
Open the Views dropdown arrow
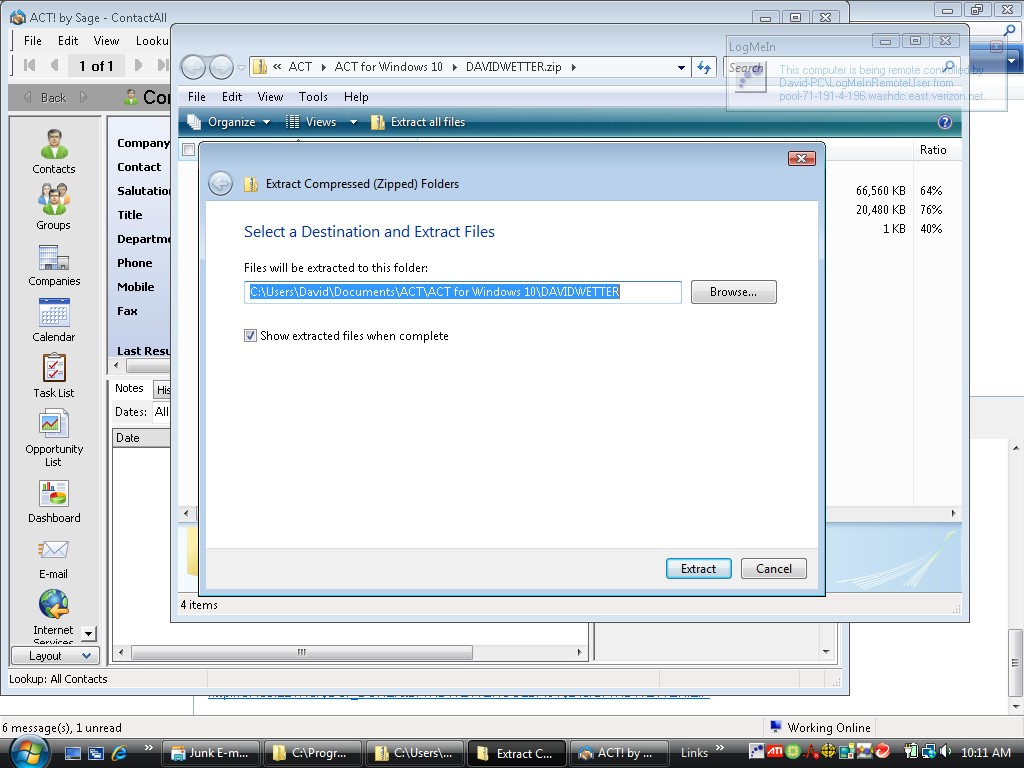coord(353,122)
